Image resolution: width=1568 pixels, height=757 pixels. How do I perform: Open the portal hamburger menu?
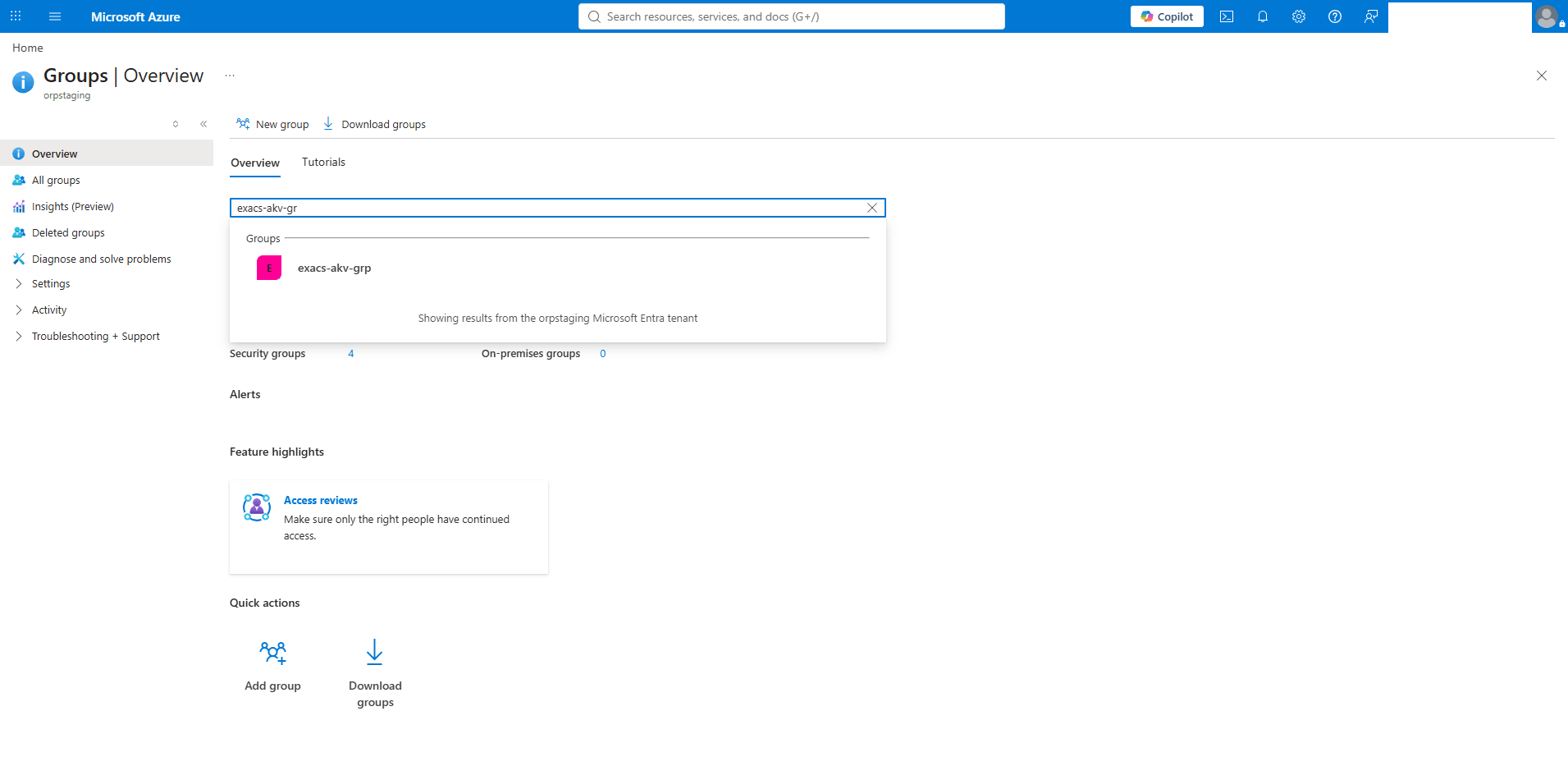click(x=55, y=16)
